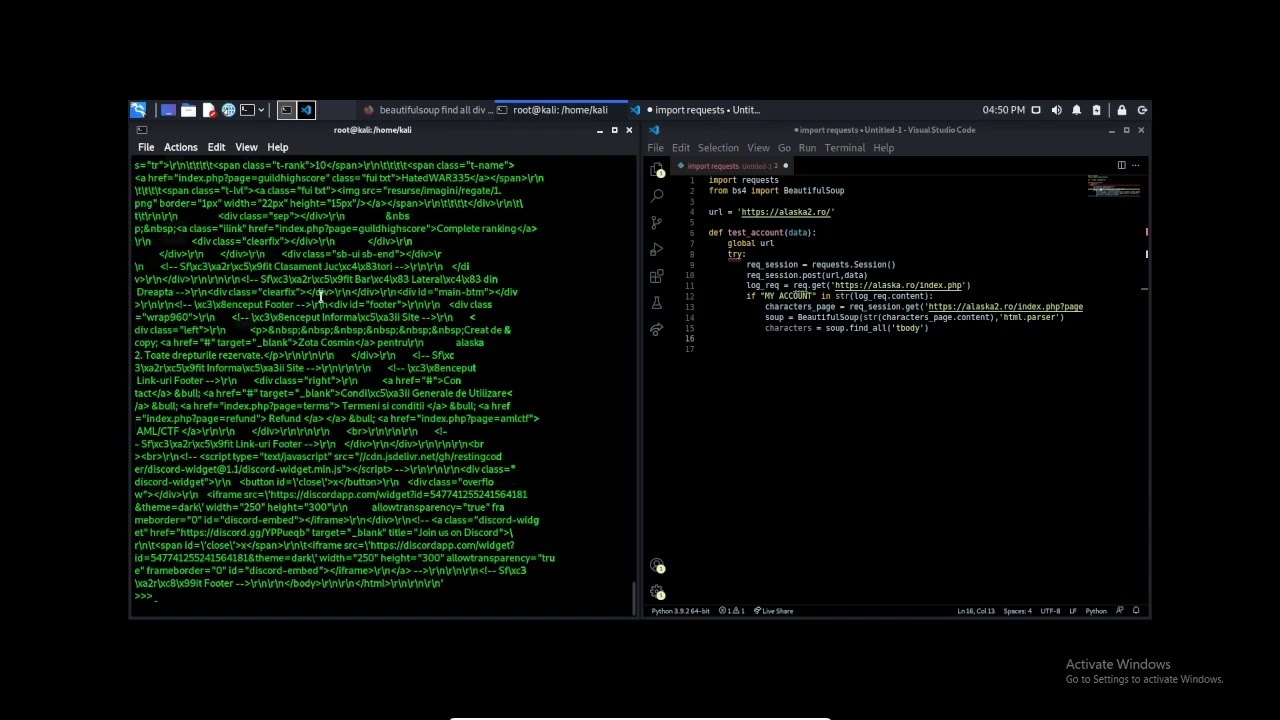Open https://alaska2.ro/ URL in code
The image size is (1280, 720).
pos(786,212)
